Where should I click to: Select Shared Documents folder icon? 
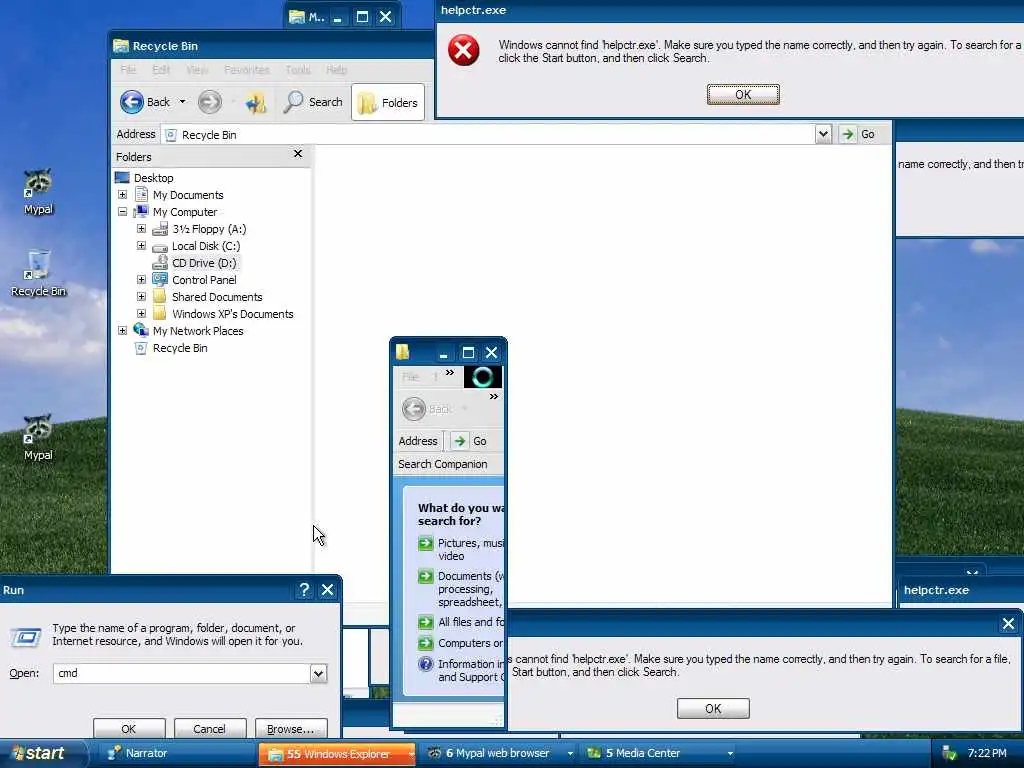pyautogui.click(x=160, y=296)
